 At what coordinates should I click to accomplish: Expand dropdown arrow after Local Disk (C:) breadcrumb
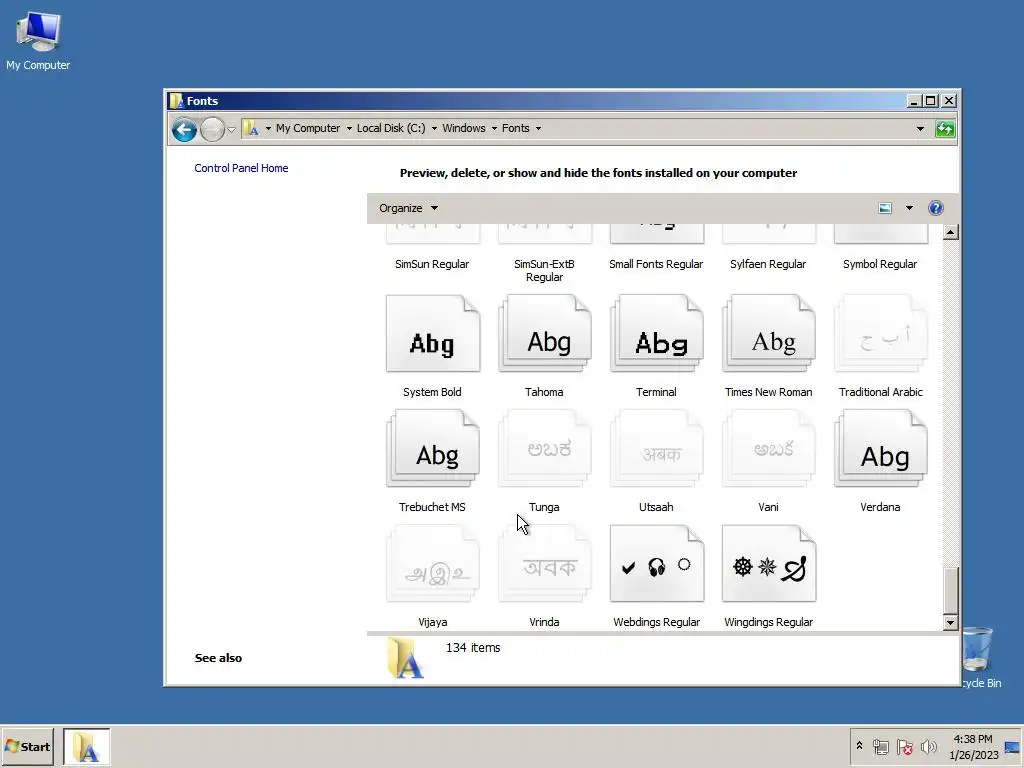coord(434,128)
